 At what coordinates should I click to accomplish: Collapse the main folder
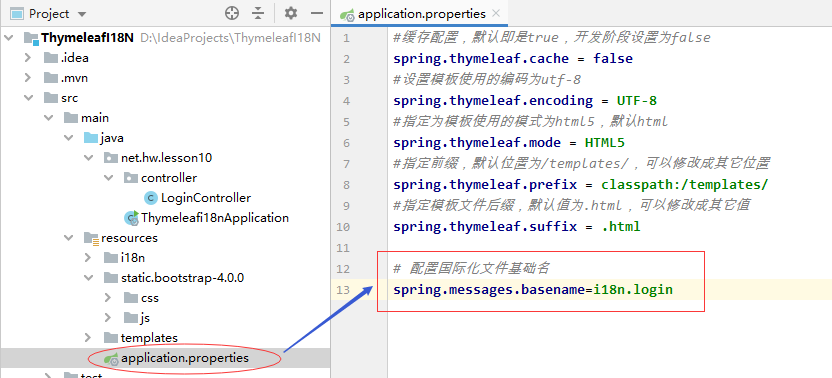[48, 118]
